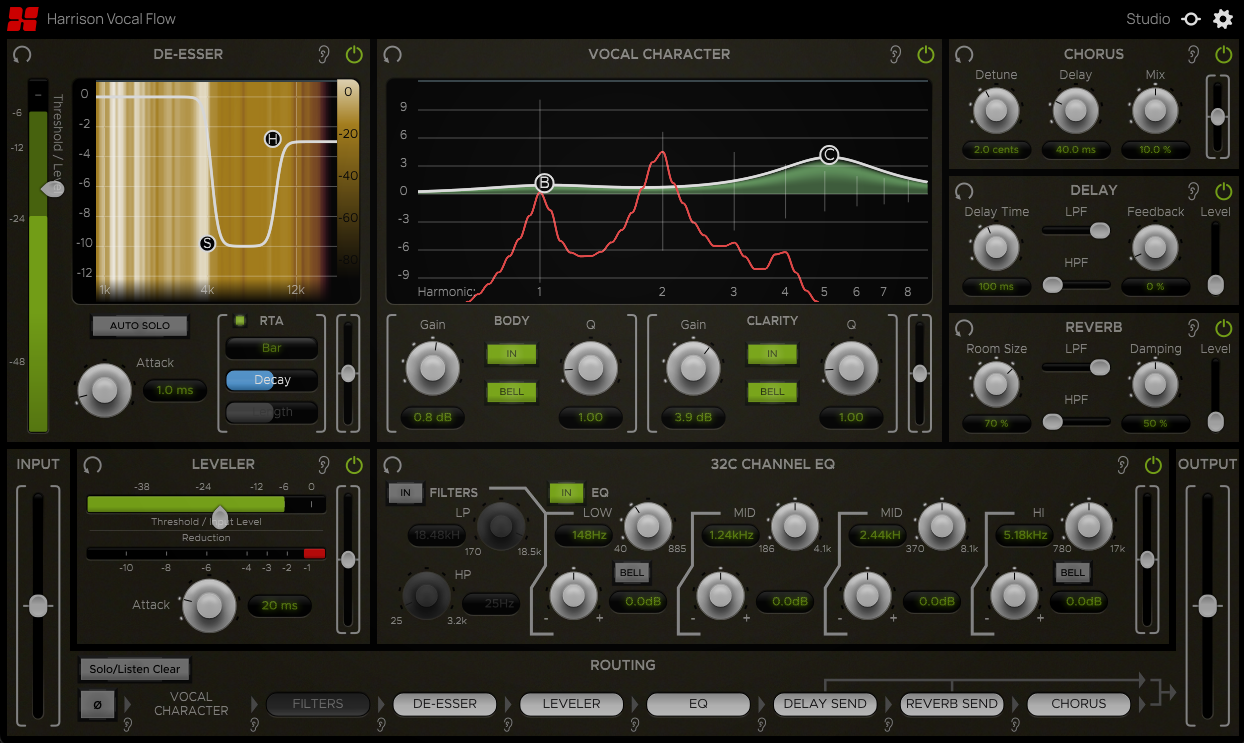Click the Clarity BELL button
1244x743 pixels.
(x=772, y=391)
